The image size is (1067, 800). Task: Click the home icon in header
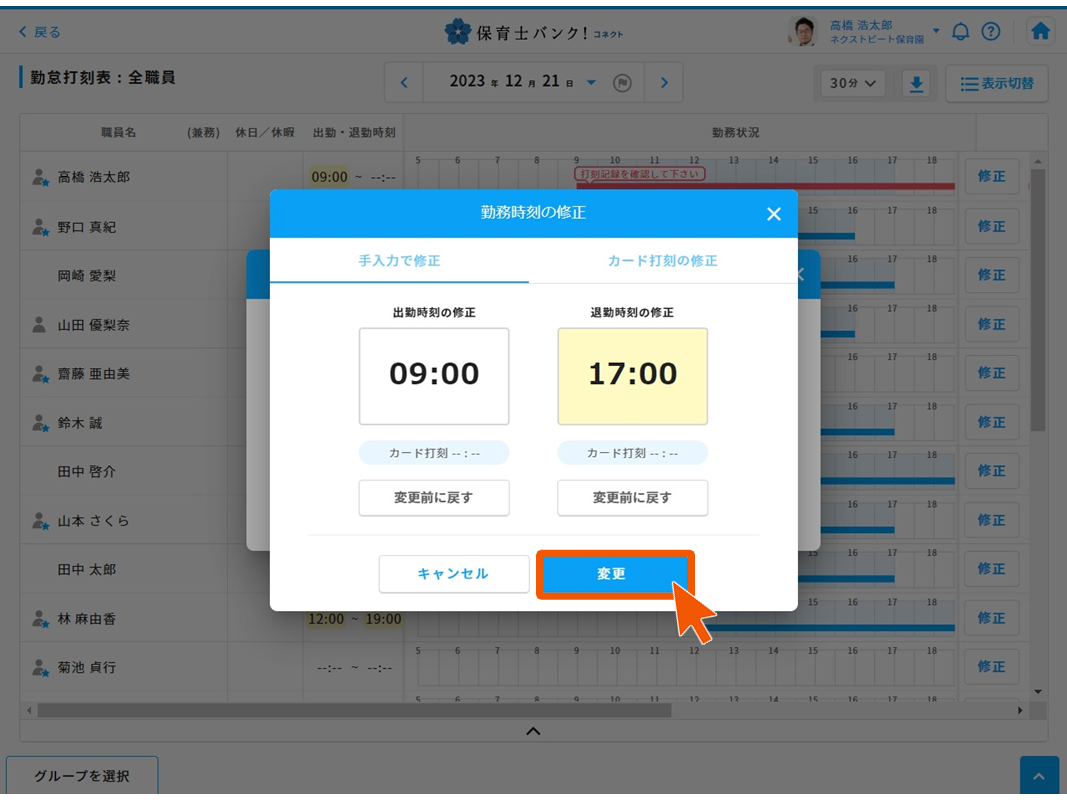(x=1040, y=32)
